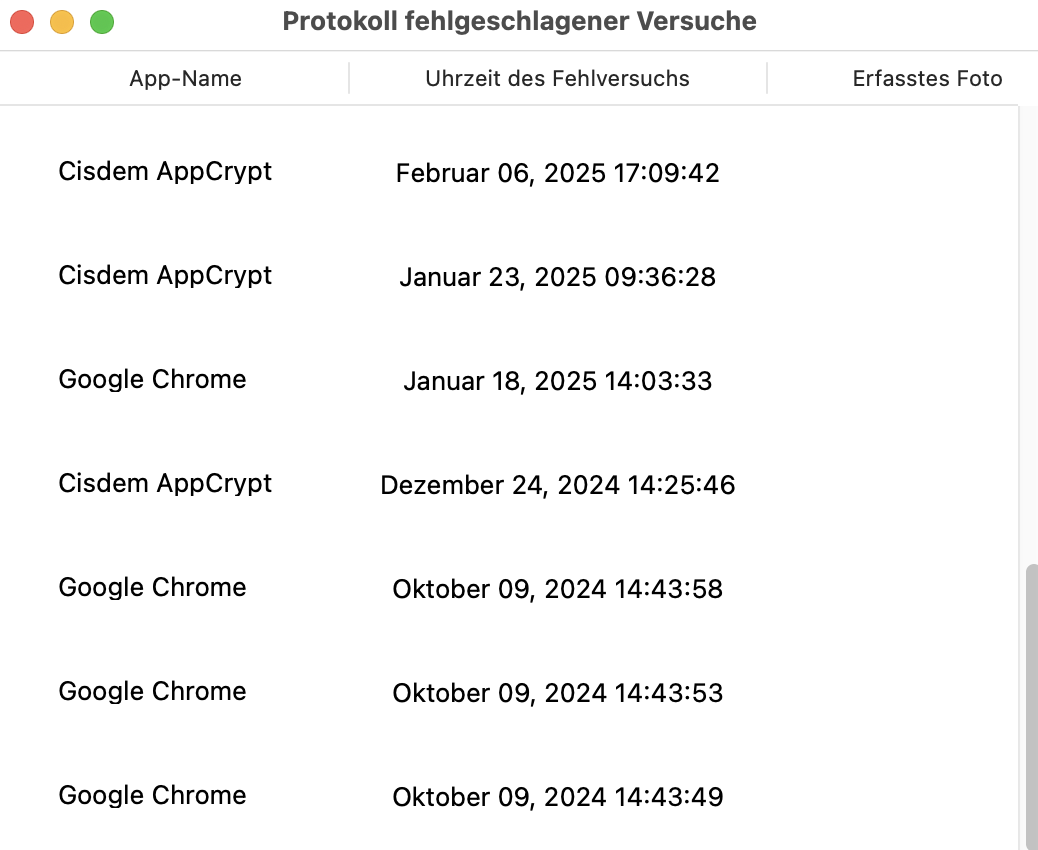Select Cisdem AppCrypt name in Februar 06 row
This screenshot has width=1038, height=850.
(x=165, y=172)
